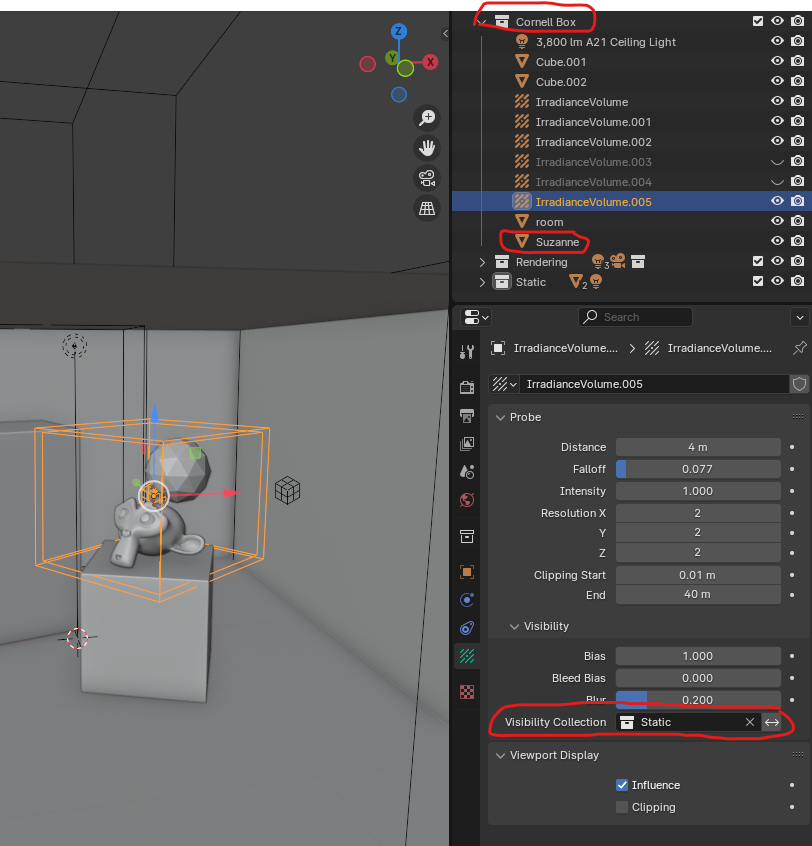Uncheck Rendering collection exclude checkbox
The width and height of the screenshot is (812, 846).
758,261
